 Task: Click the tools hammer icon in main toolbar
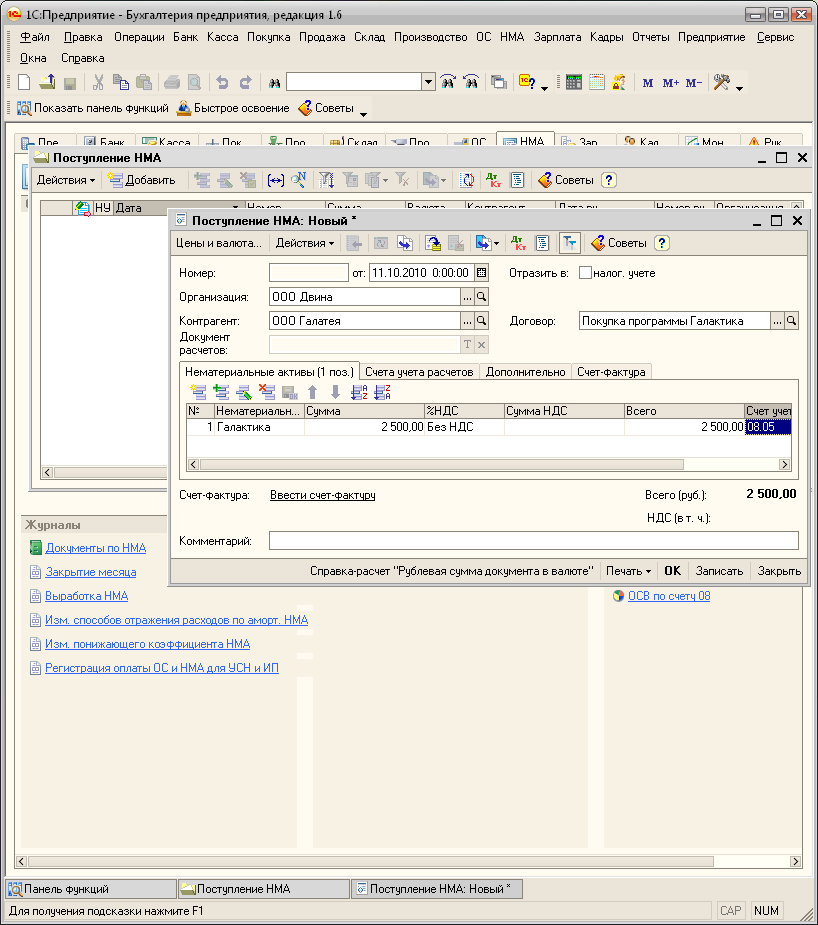721,83
